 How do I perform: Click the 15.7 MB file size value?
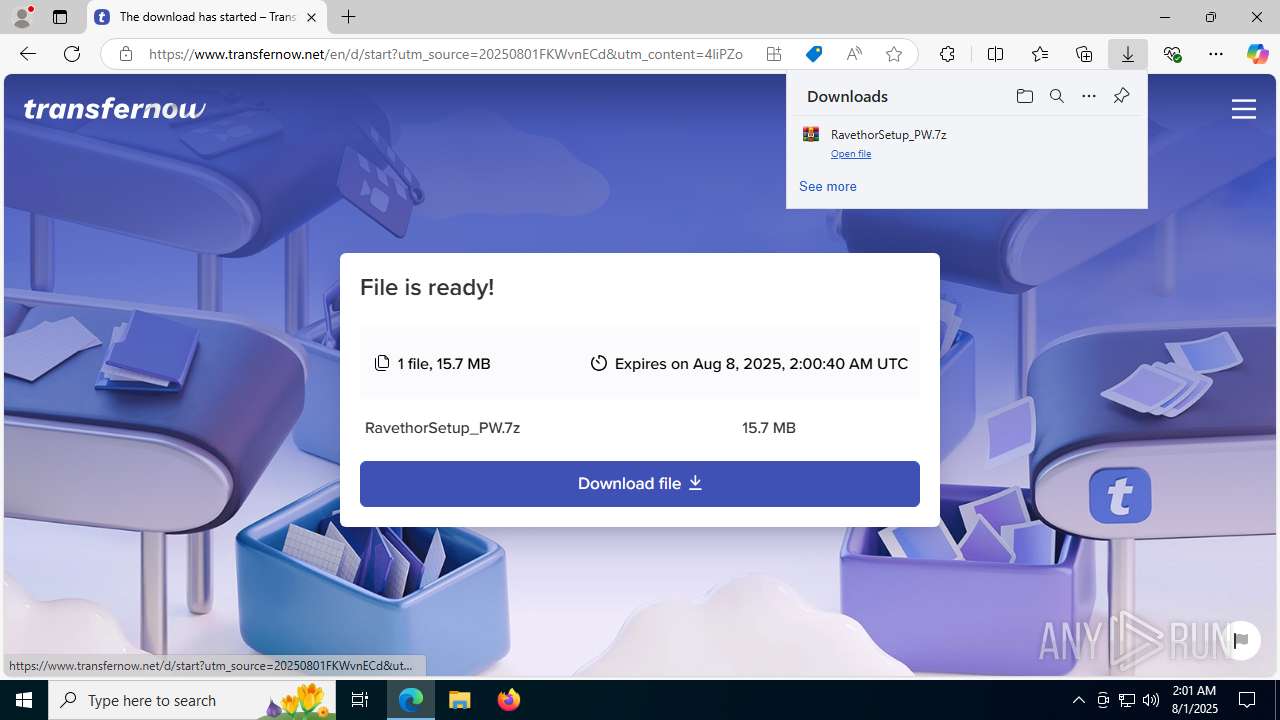coord(769,428)
